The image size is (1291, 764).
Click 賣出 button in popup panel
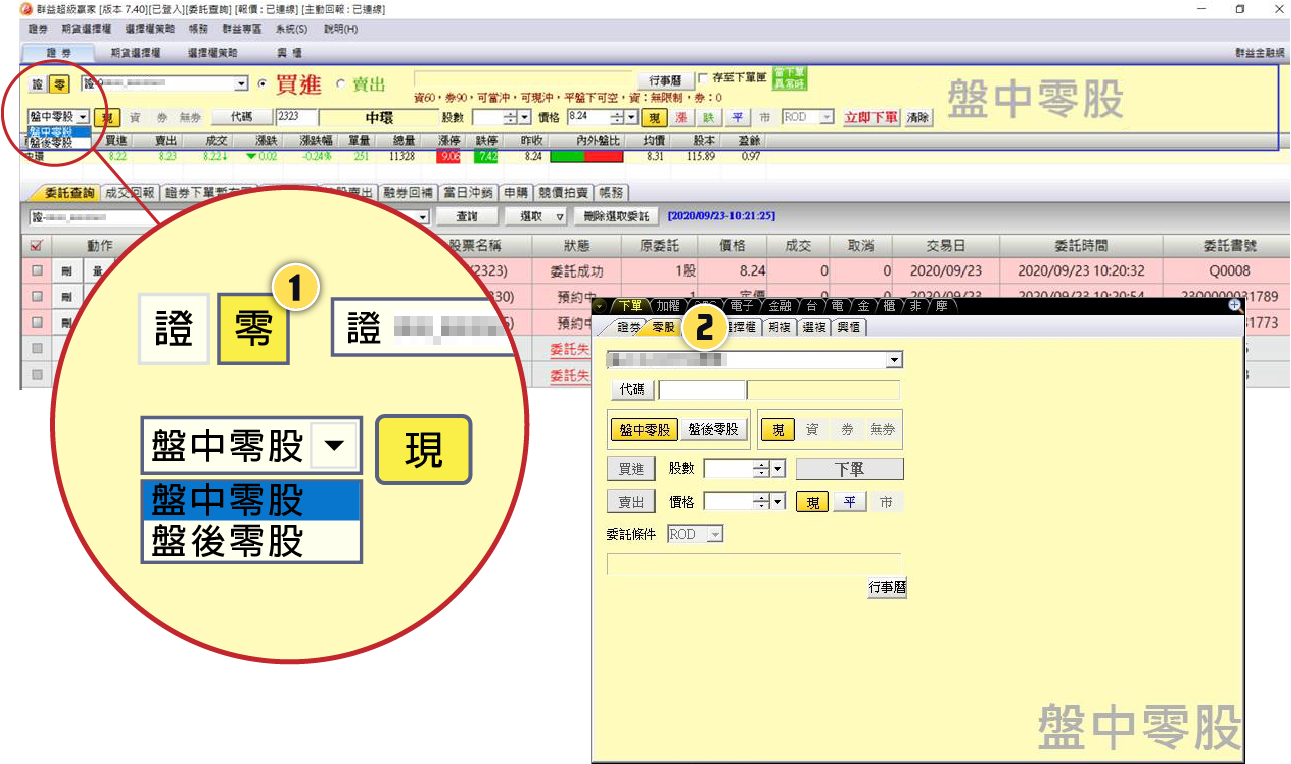point(631,502)
